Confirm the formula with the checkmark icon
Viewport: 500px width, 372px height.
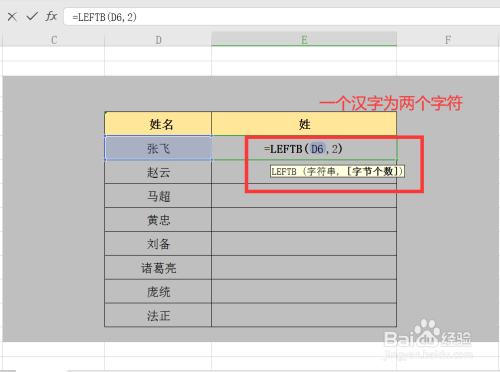tap(32, 16)
